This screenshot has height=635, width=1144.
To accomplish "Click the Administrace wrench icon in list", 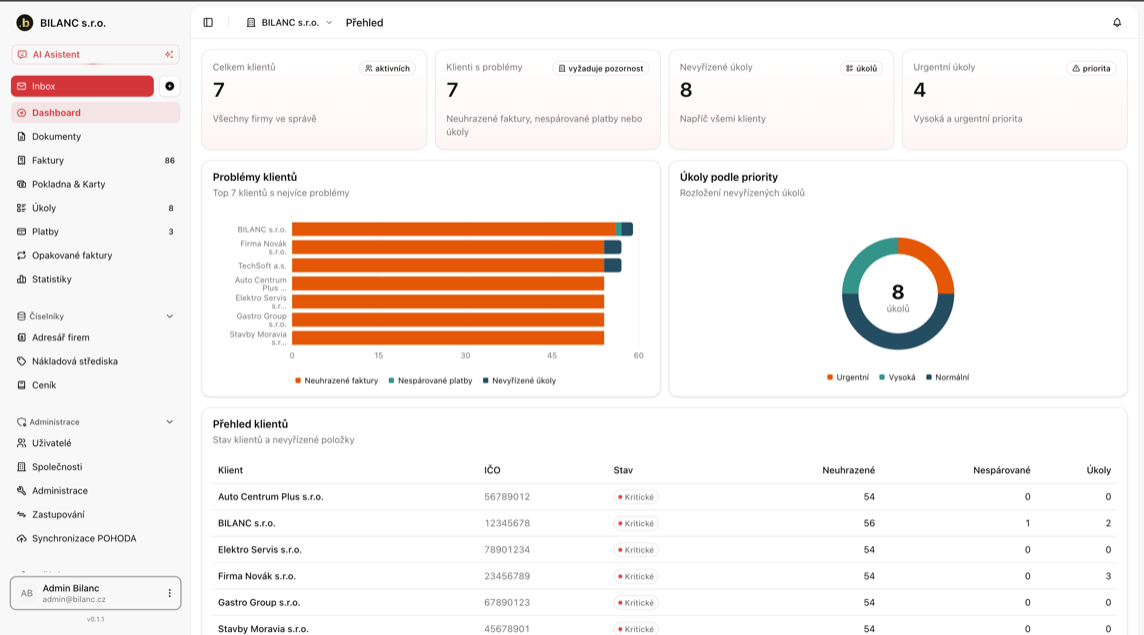I will coord(21,490).
